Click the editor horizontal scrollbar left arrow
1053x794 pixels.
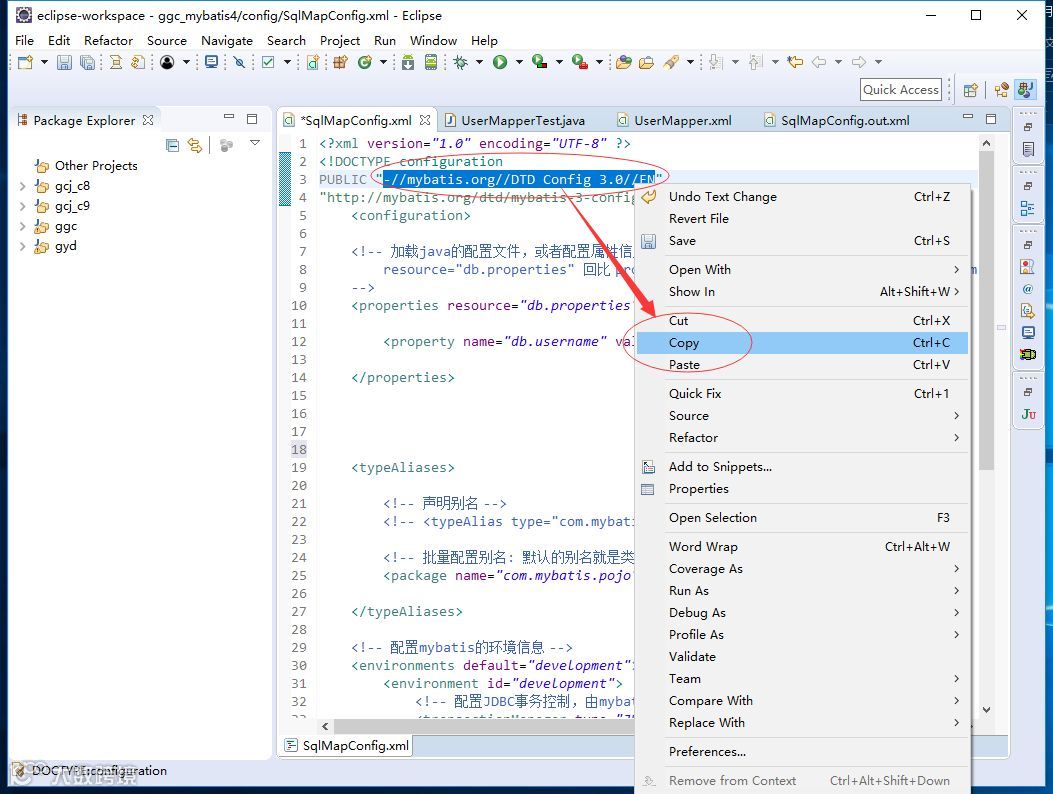[325, 726]
